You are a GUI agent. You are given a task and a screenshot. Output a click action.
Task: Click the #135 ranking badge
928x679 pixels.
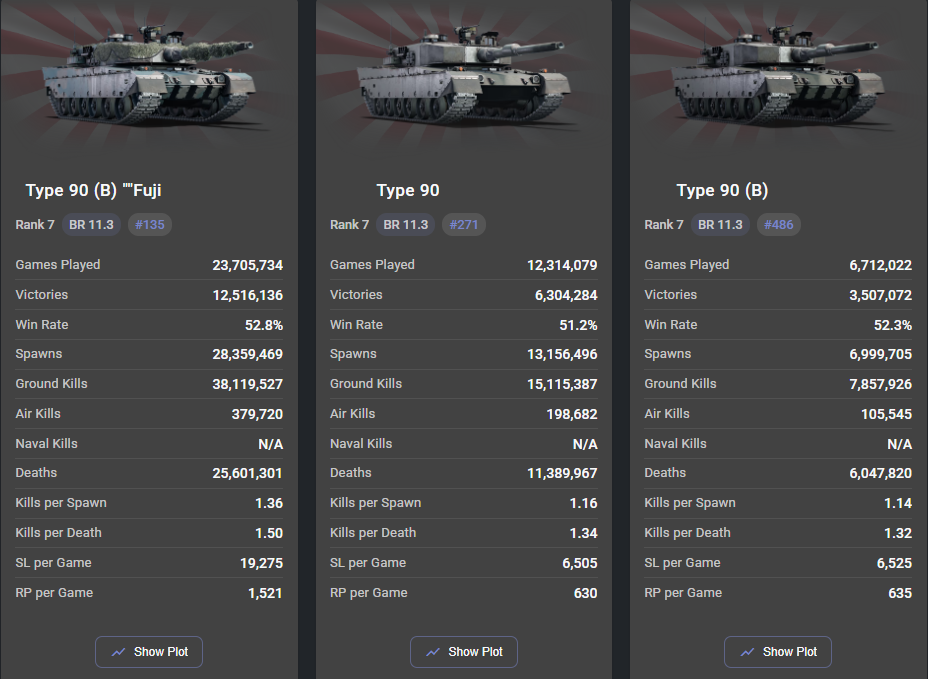point(150,225)
